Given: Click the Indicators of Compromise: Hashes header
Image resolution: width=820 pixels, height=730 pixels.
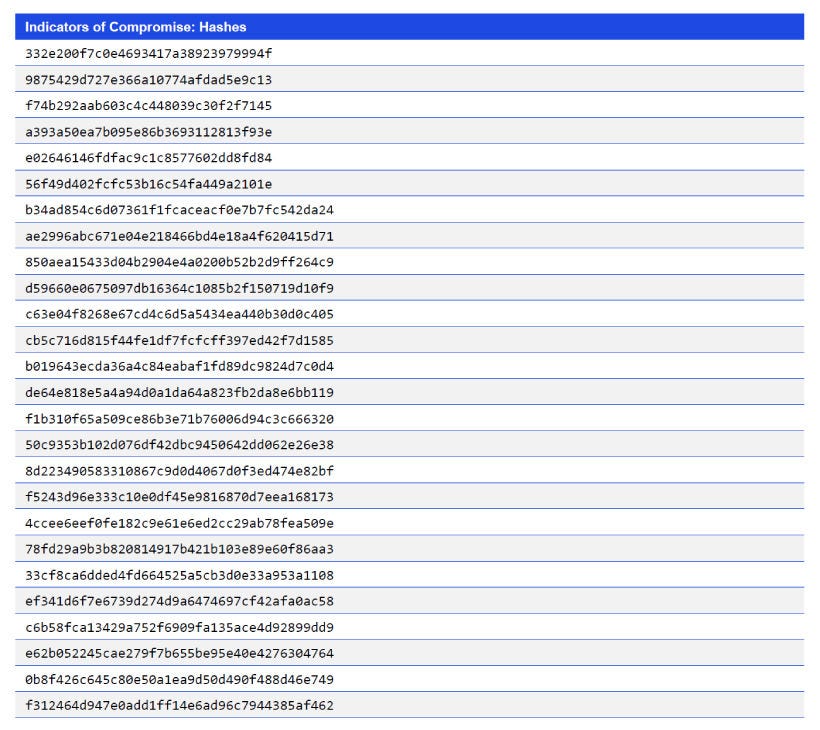Looking at the screenshot, I should click(x=140, y=27).
